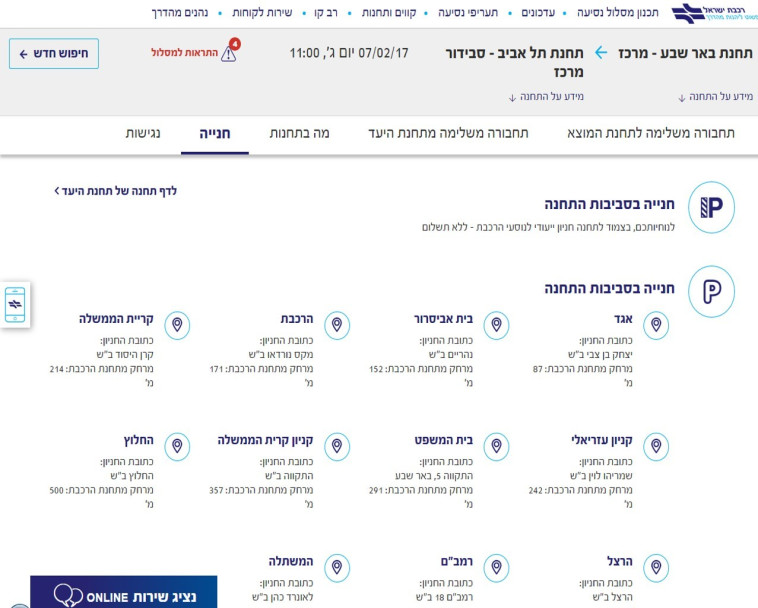Click the station-adjacent free parking P icon
The image size is (758, 608).
point(711,207)
